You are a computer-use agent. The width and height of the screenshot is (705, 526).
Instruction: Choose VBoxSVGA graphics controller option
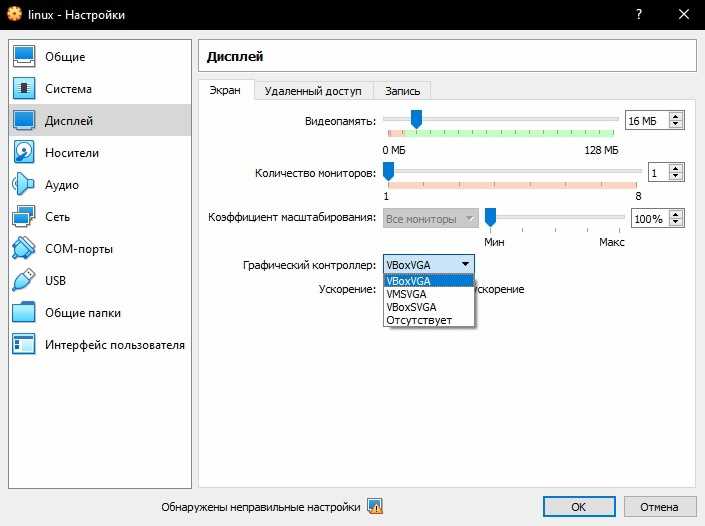click(x=428, y=307)
